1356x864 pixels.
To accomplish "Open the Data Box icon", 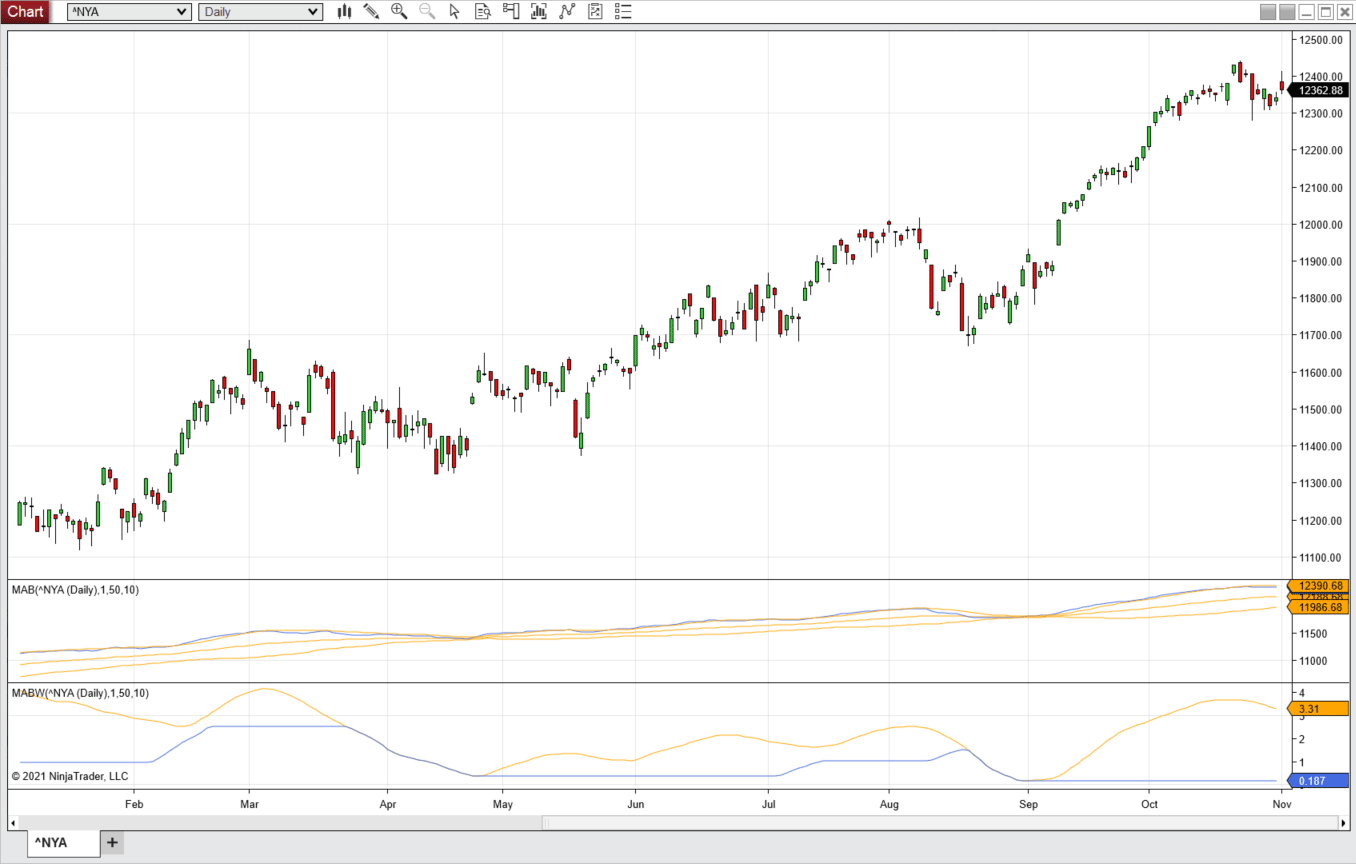I will point(483,11).
